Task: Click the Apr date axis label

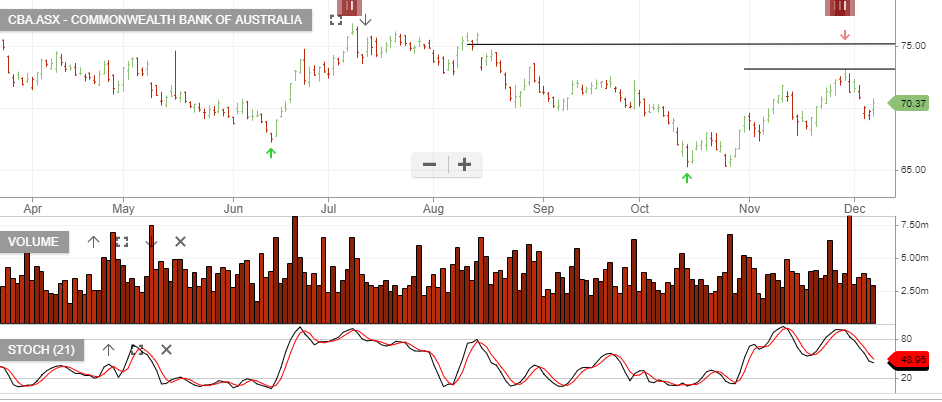Action: pyautogui.click(x=32, y=209)
